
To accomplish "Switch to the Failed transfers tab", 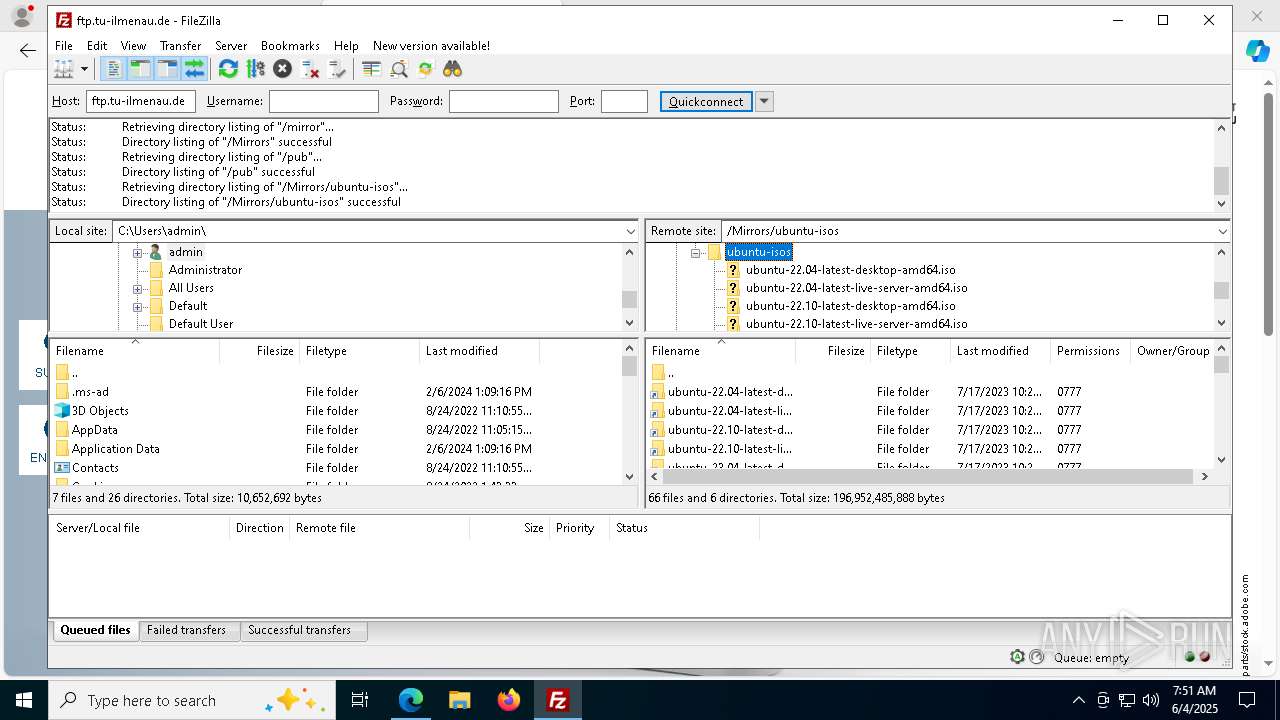I will 187,630.
